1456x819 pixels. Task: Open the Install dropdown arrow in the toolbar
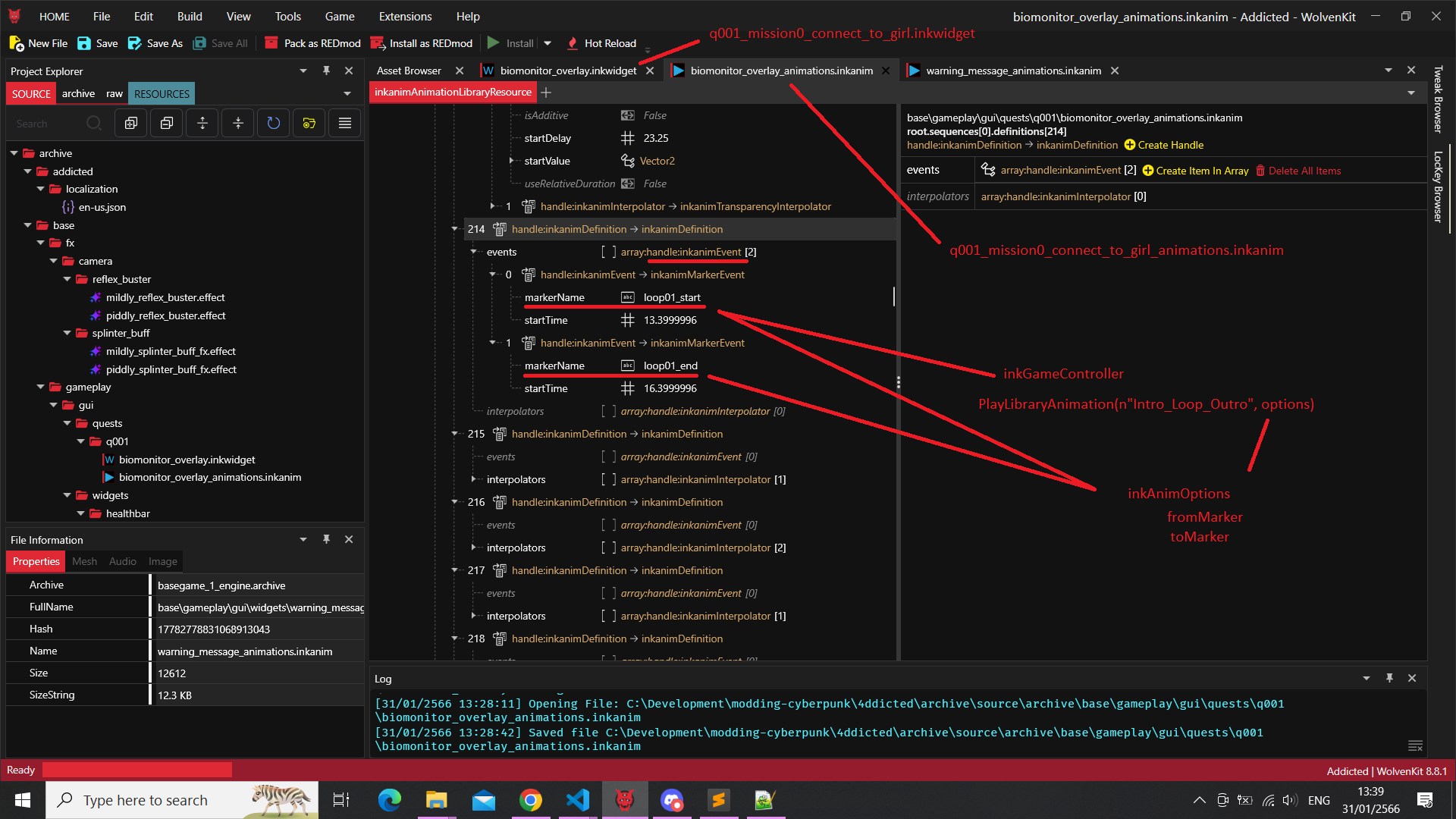548,43
